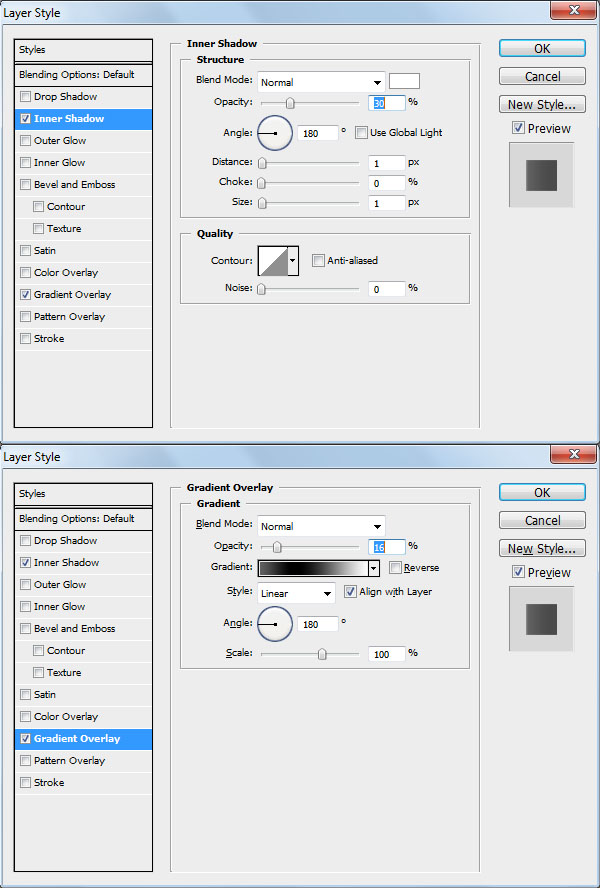Enable the Anti-aliased checkbox

pyautogui.click(x=318, y=261)
